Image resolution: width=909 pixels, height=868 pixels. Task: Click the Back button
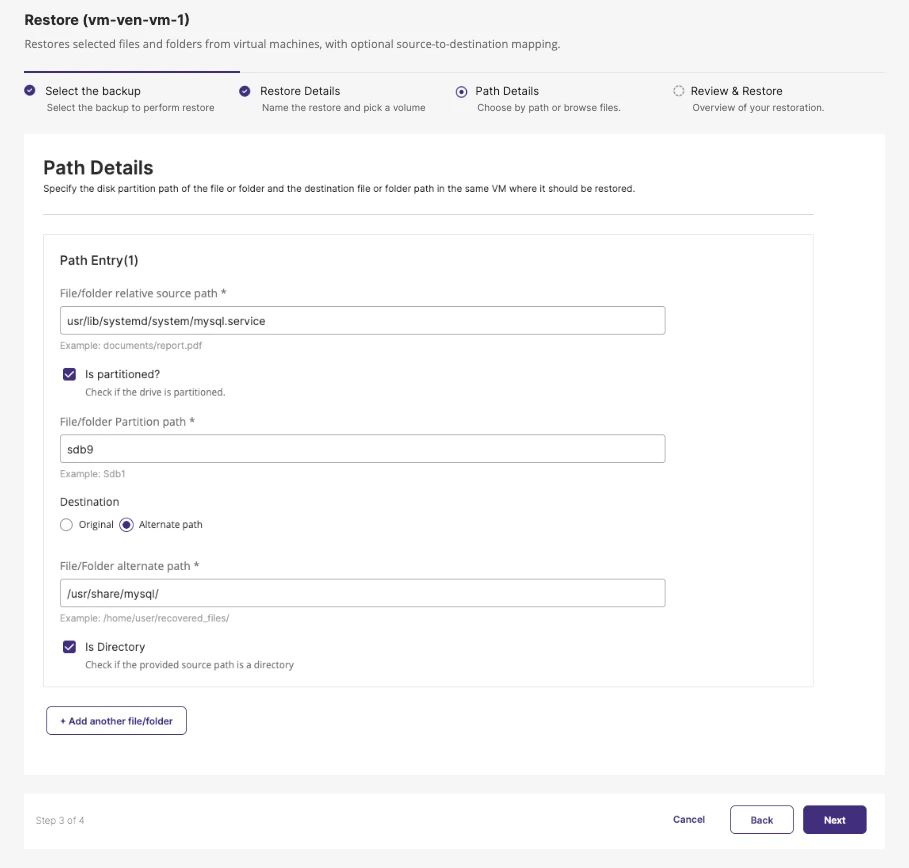tap(761, 819)
